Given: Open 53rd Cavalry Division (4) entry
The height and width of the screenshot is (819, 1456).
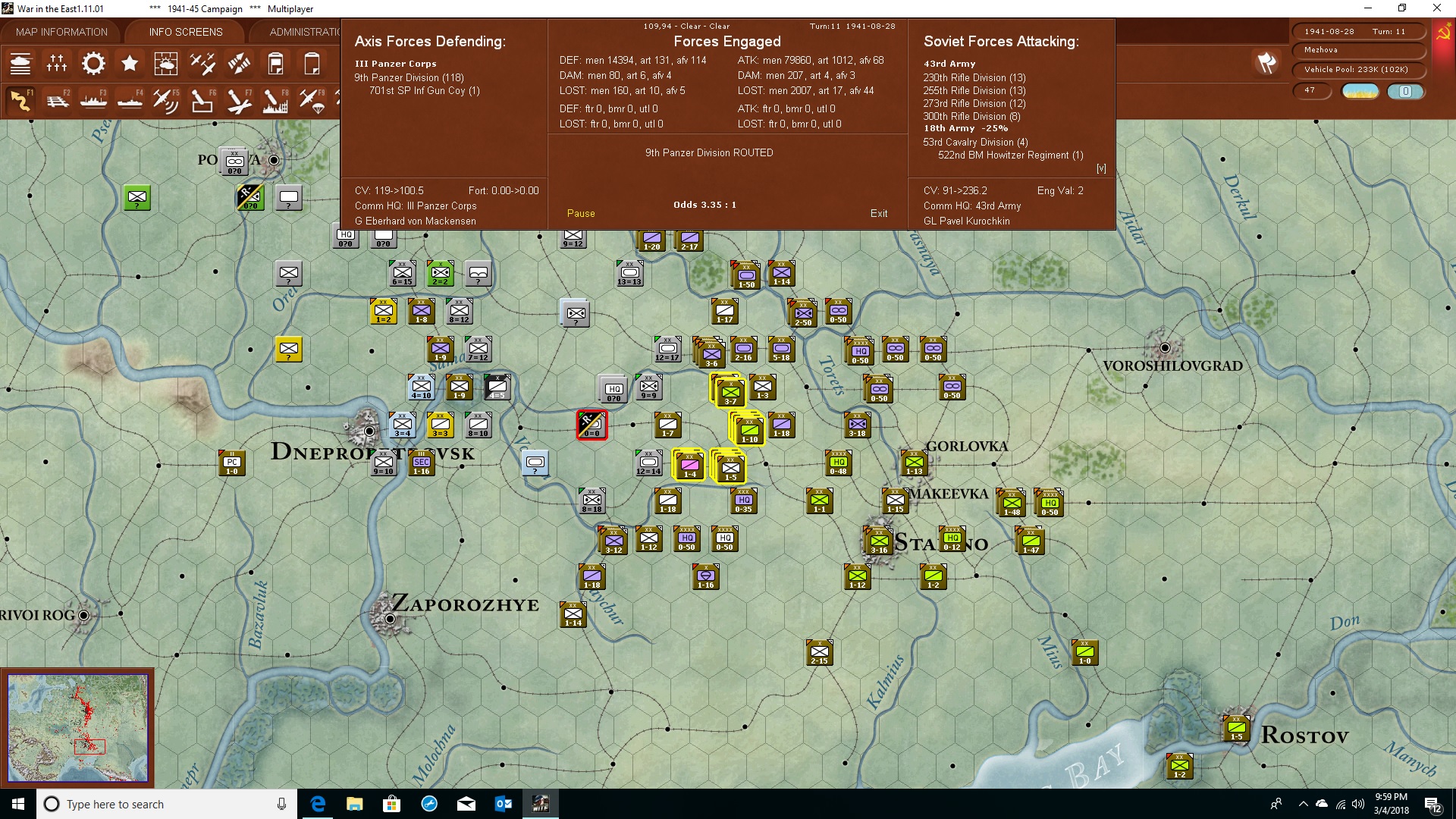Looking at the screenshot, I should point(975,142).
